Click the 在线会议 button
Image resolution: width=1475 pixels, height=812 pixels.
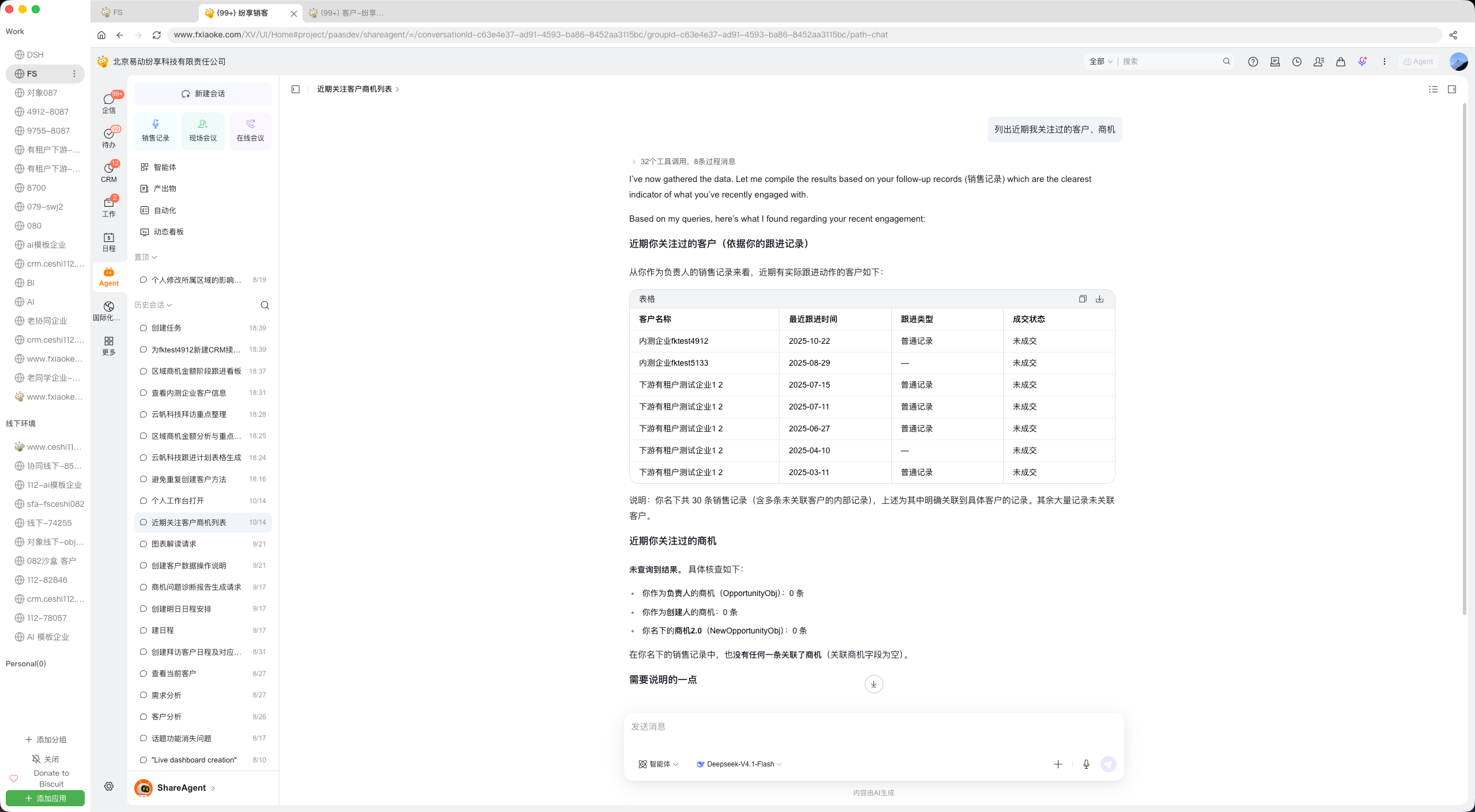tap(250, 131)
